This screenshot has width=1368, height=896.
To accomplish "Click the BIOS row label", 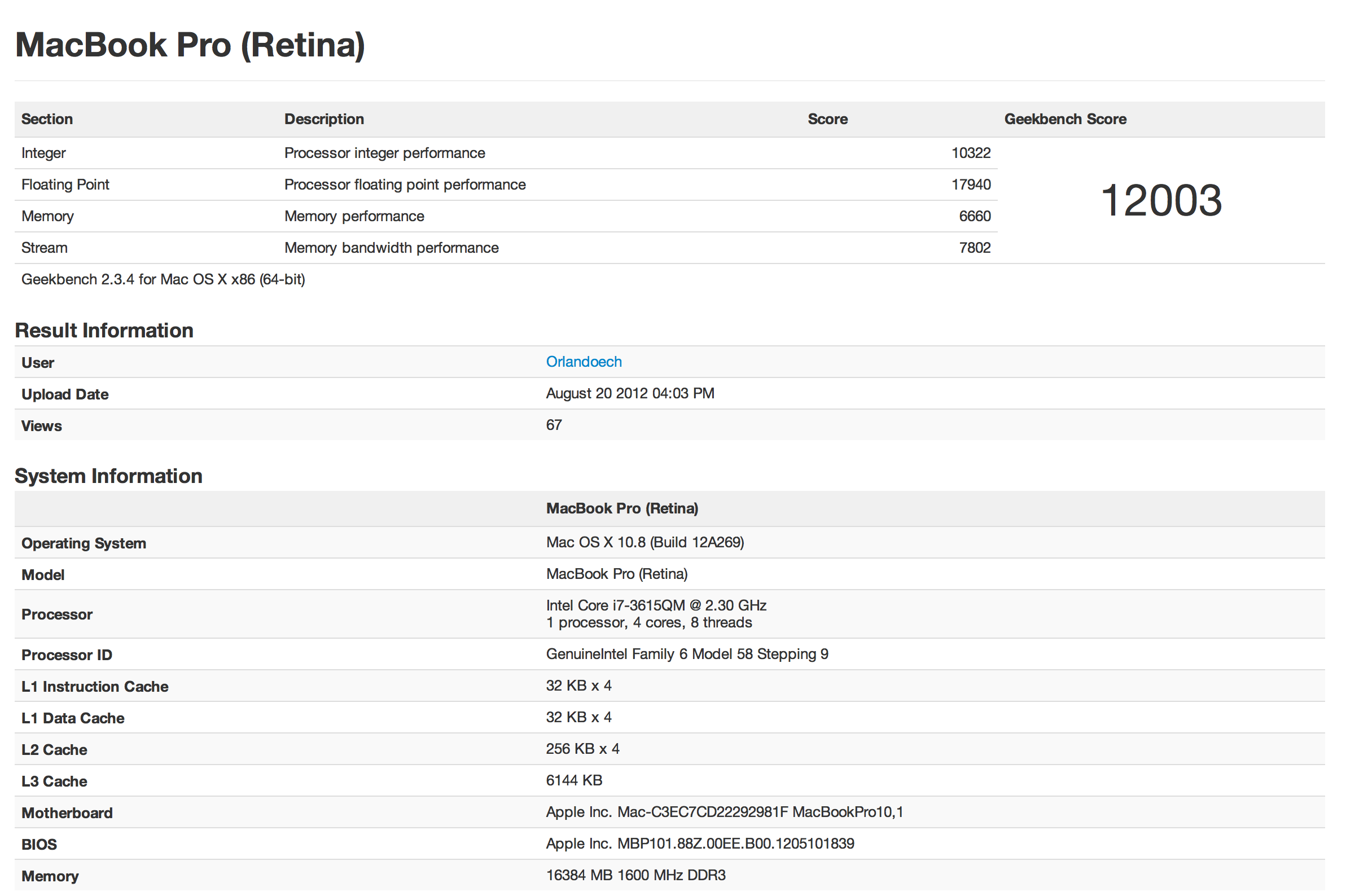I will coord(39,845).
